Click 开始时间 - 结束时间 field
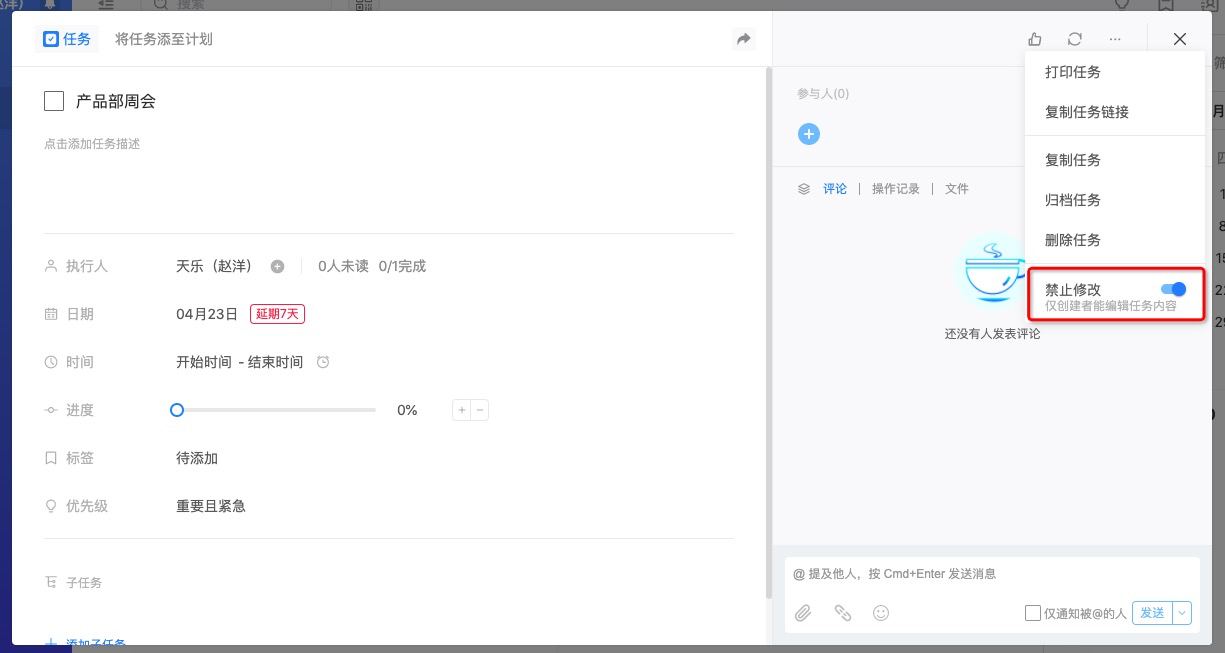 [240, 362]
